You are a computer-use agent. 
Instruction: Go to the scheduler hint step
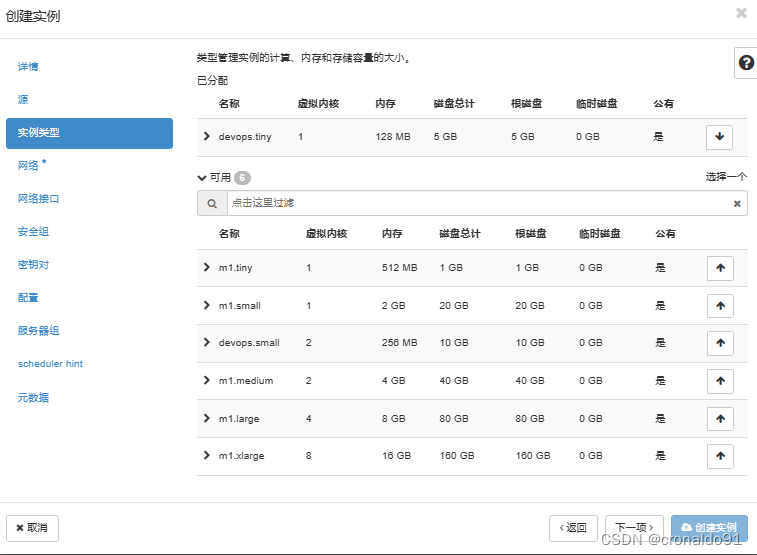pos(50,364)
